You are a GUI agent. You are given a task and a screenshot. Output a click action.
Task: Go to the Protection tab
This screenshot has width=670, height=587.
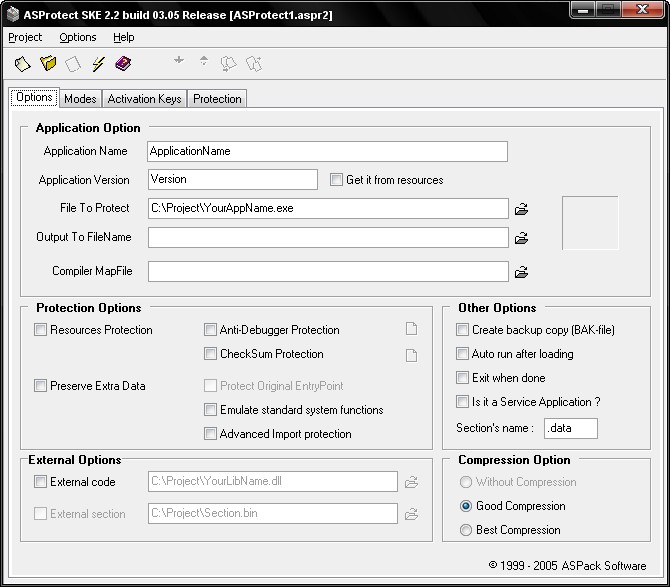[x=217, y=99]
